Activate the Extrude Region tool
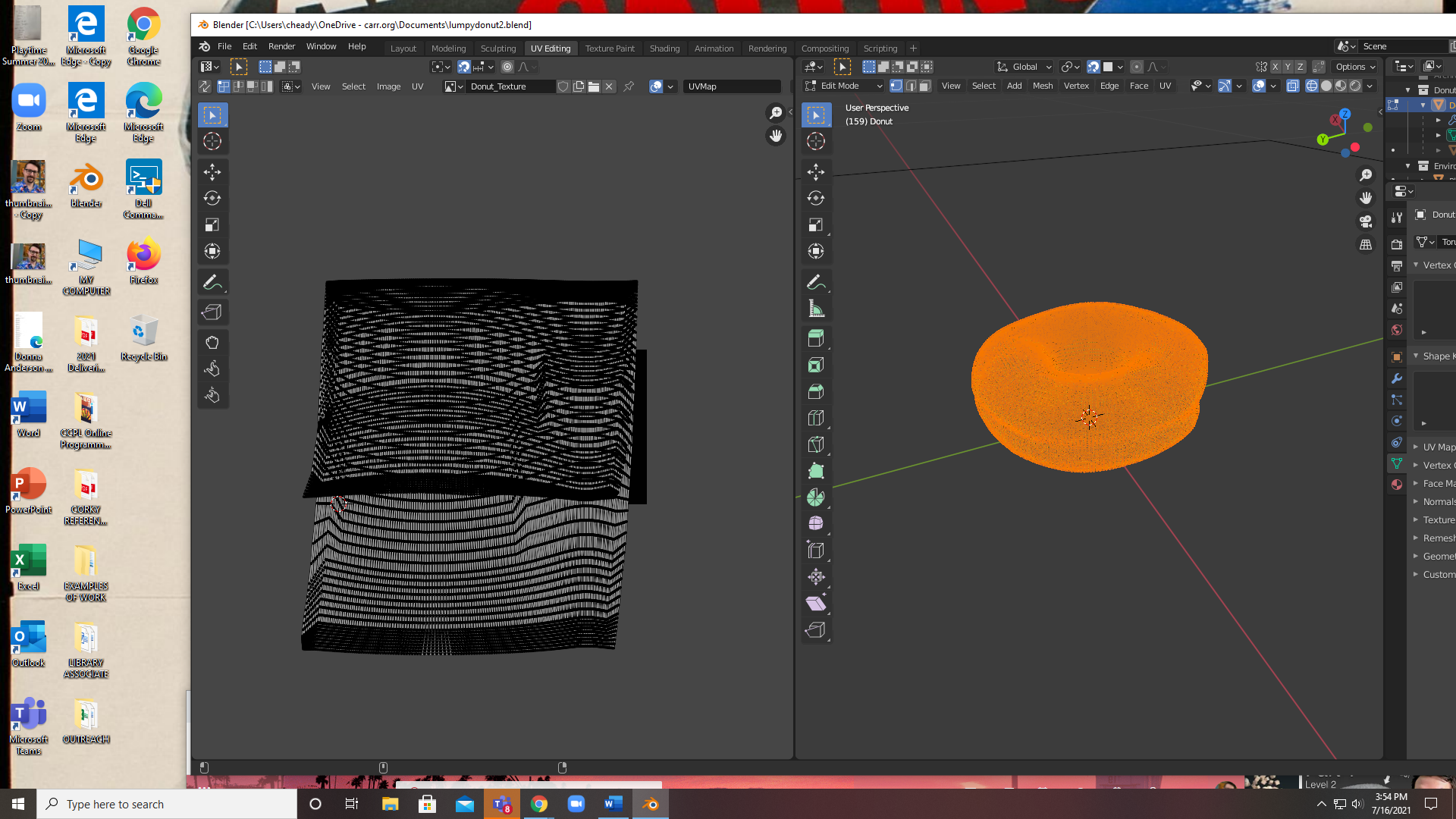The width and height of the screenshot is (1456, 819). 816,339
